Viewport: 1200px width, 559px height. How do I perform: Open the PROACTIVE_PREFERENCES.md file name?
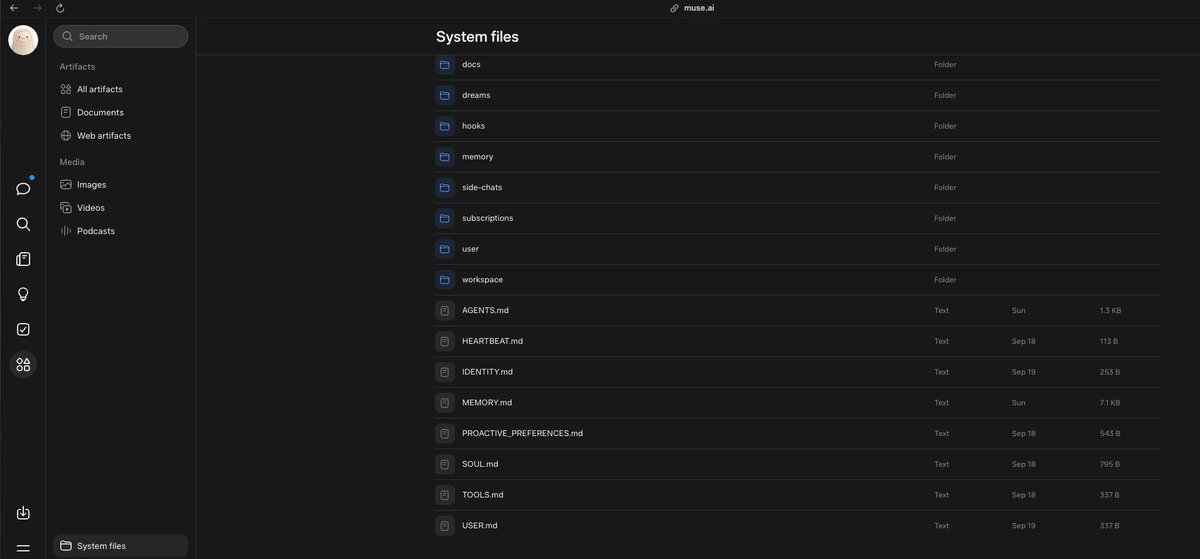[522, 433]
